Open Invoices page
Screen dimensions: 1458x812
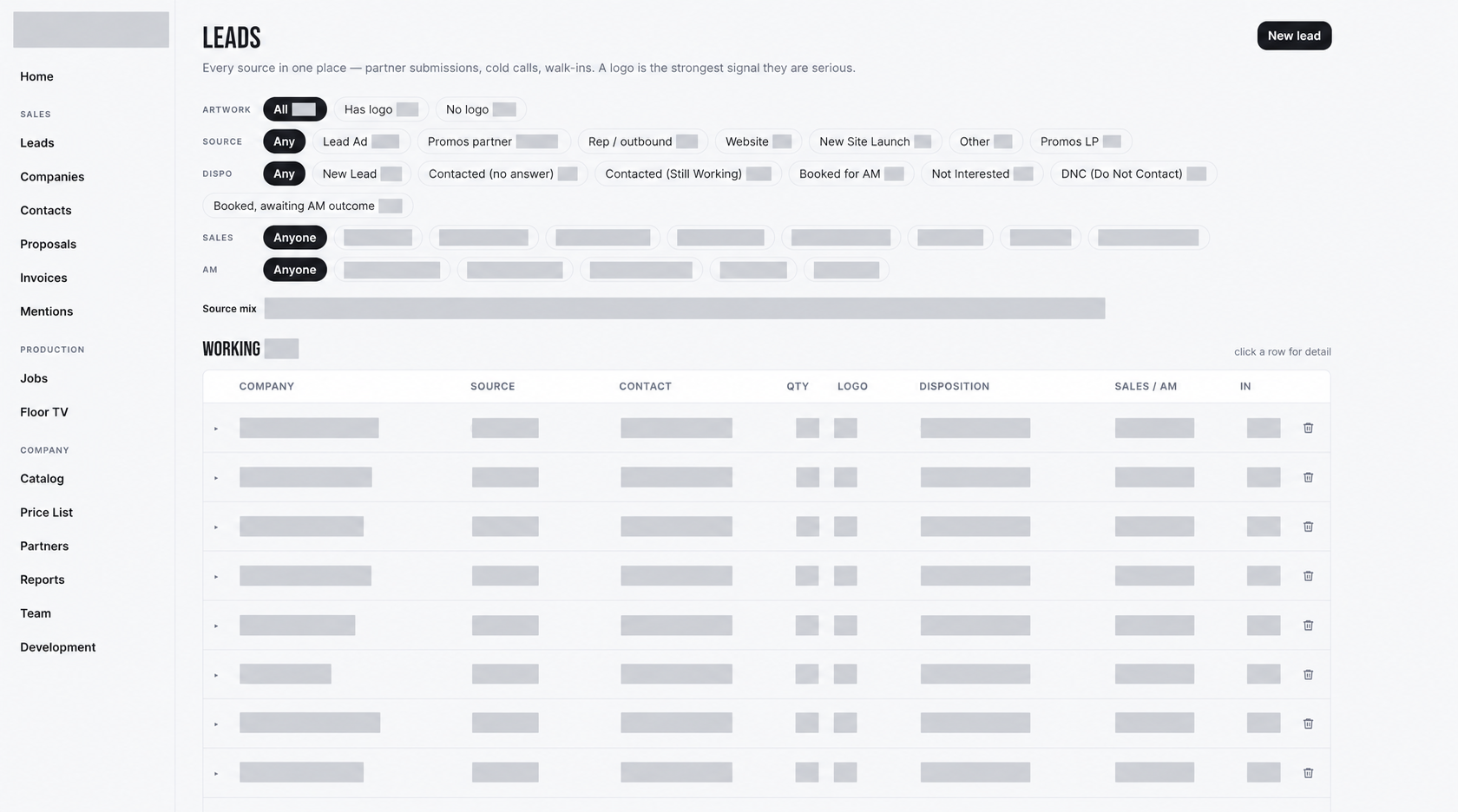pos(43,278)
